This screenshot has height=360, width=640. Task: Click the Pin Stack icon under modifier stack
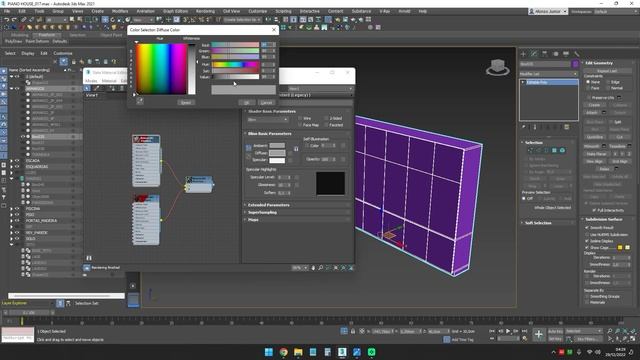[x=524, y=127]
